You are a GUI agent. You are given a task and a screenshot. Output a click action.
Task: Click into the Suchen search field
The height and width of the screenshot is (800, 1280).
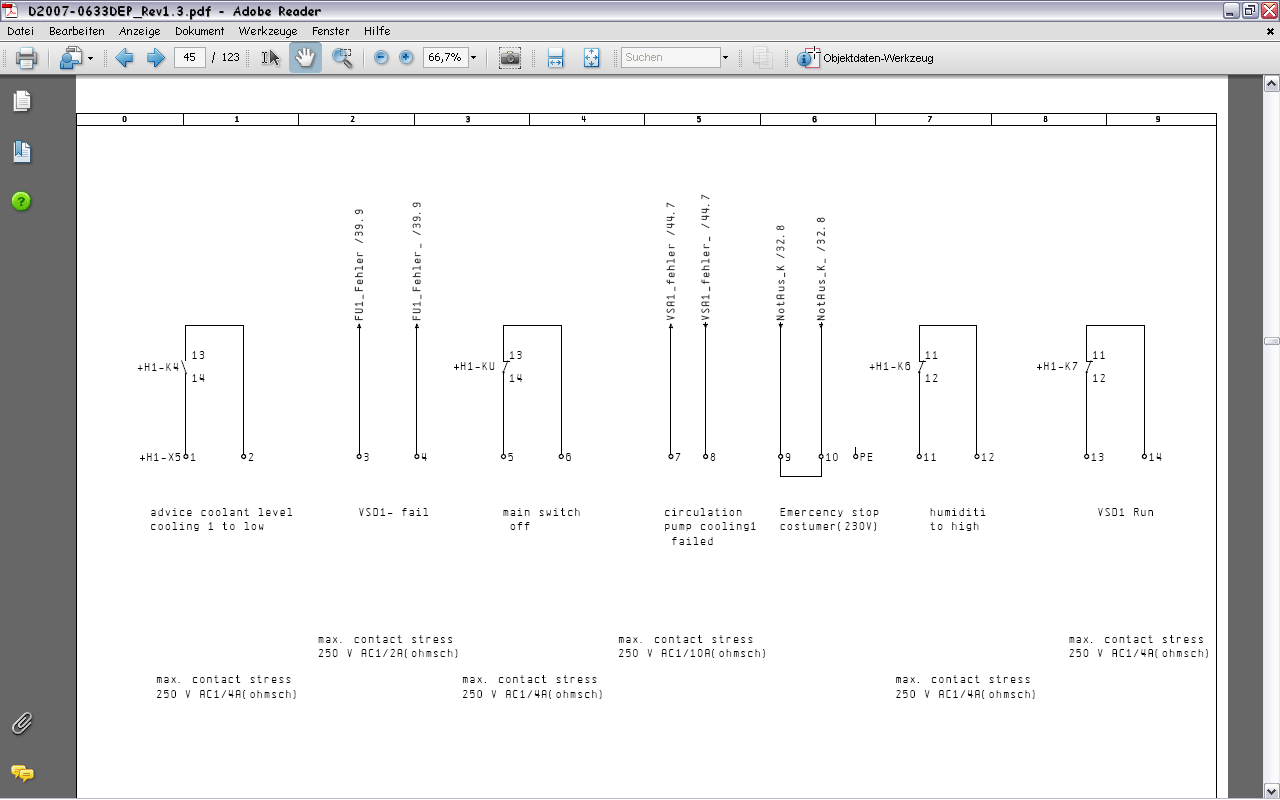[x=670, y=58]
